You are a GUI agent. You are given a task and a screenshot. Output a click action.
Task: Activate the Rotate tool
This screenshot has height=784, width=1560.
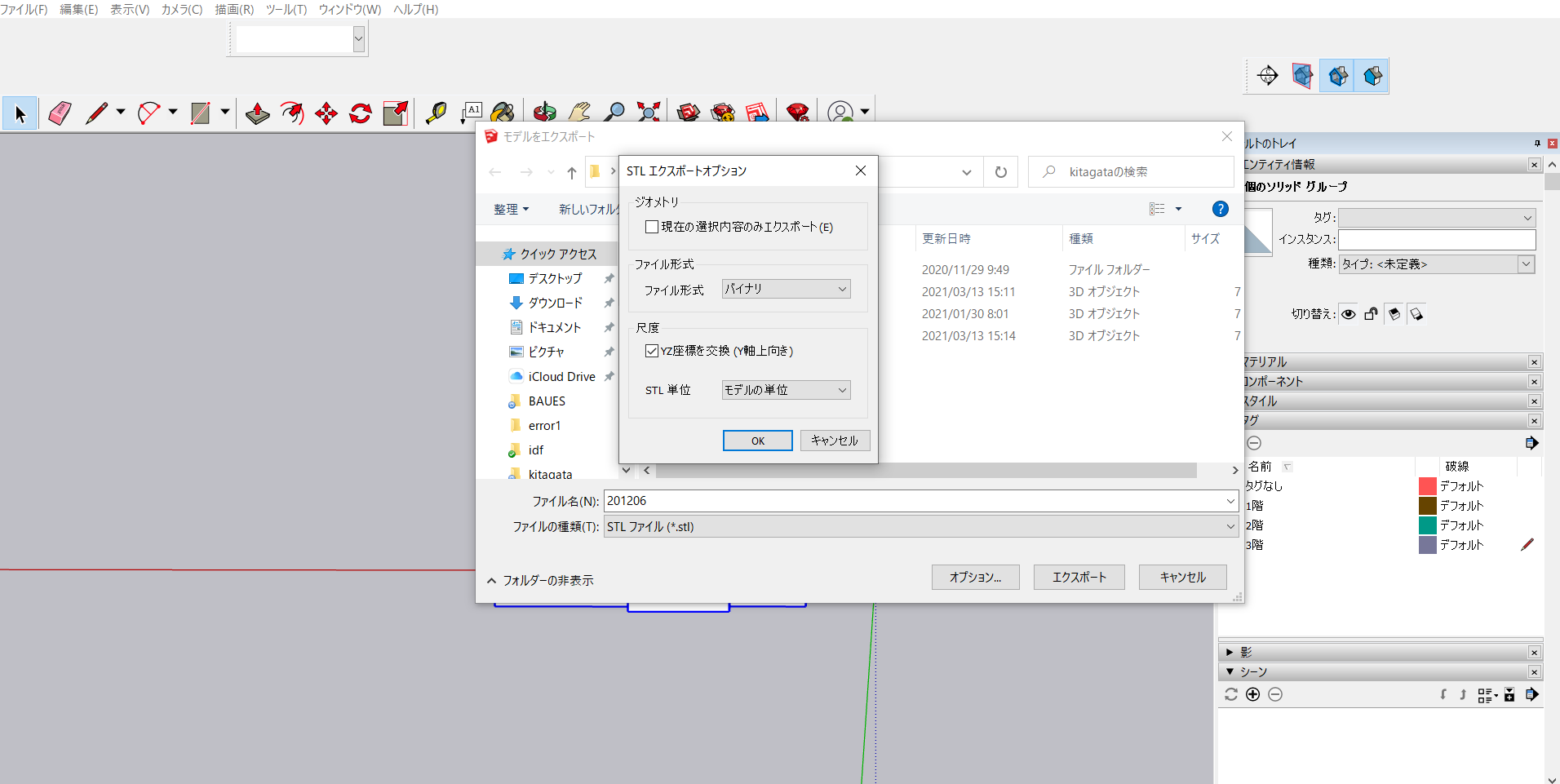tap(361, 113)
